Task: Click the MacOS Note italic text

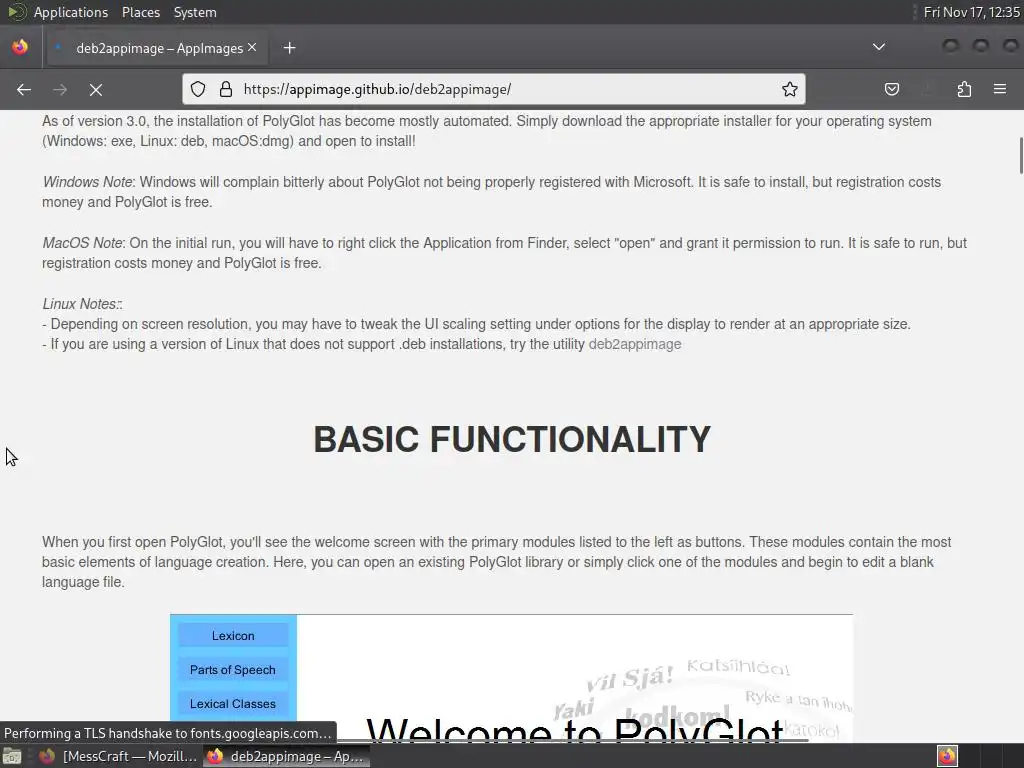Action: 82,243
